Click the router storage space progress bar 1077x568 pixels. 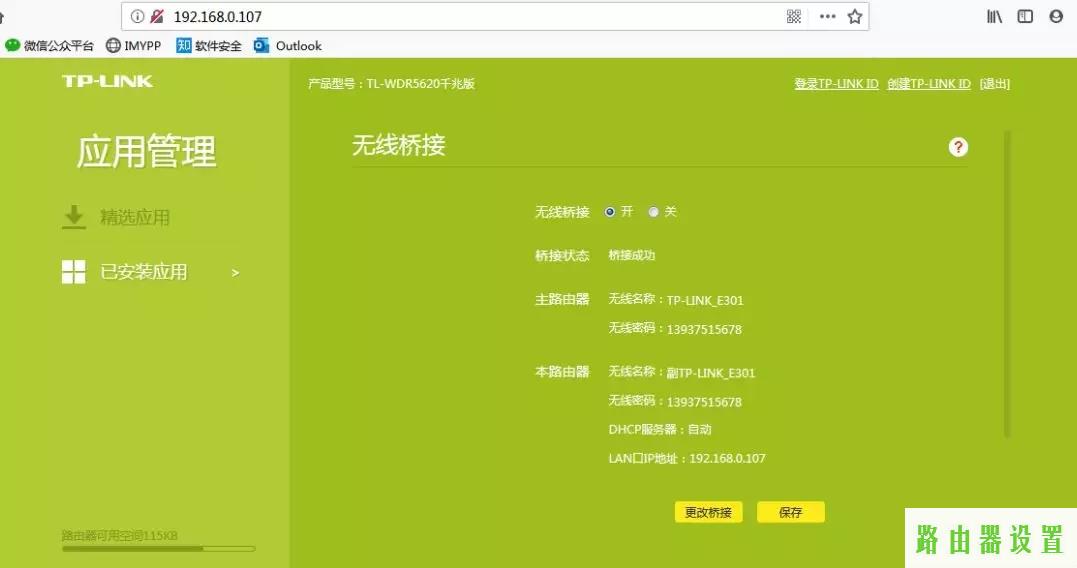tap(158, 549)
